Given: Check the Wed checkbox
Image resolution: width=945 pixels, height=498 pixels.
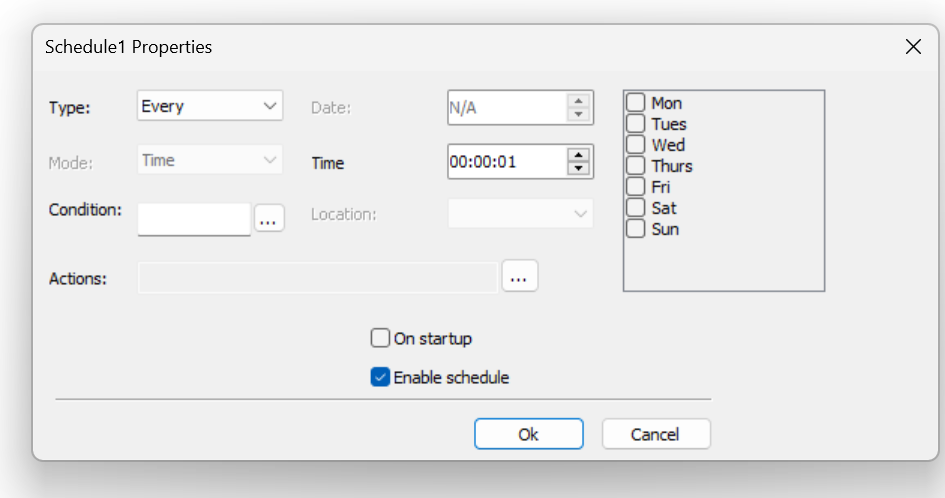Looking at the screenshot, I should point(635,145).
